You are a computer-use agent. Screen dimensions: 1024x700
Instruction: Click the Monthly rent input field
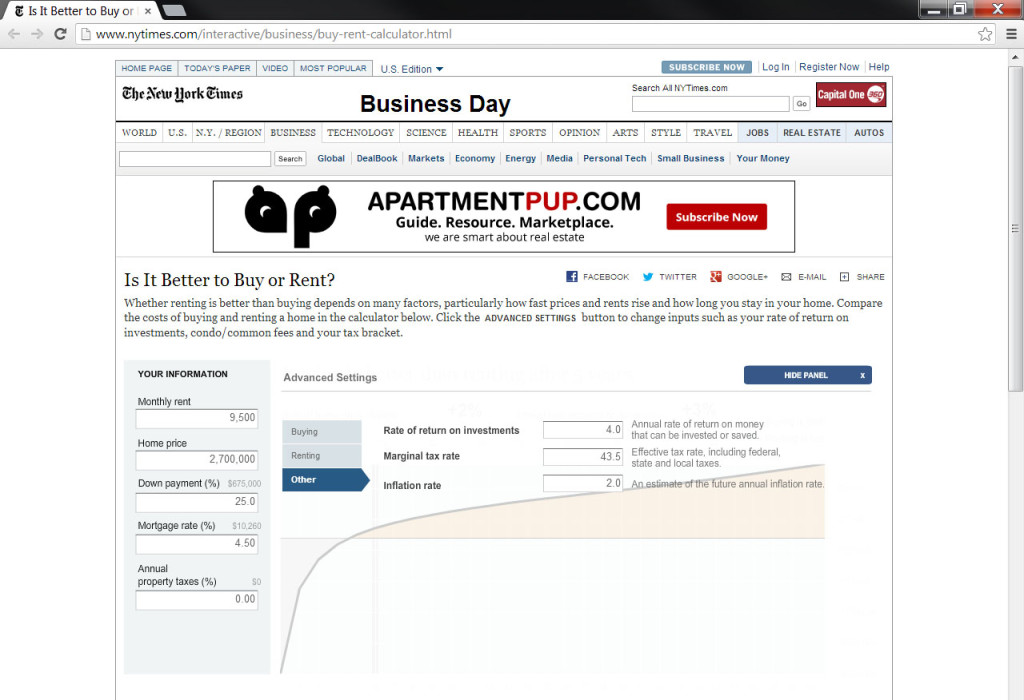(196, 418)
